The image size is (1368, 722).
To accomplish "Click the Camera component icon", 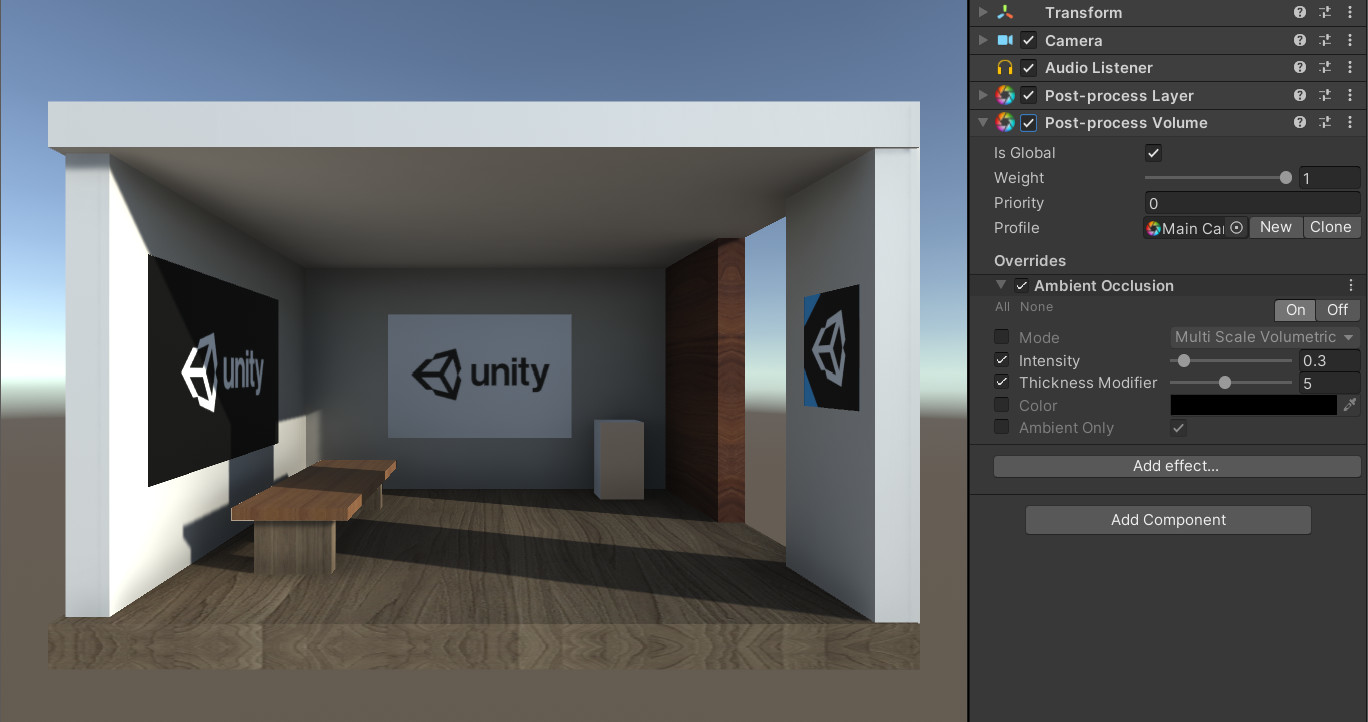I will pyautogui.click(x=1005, y=40).
